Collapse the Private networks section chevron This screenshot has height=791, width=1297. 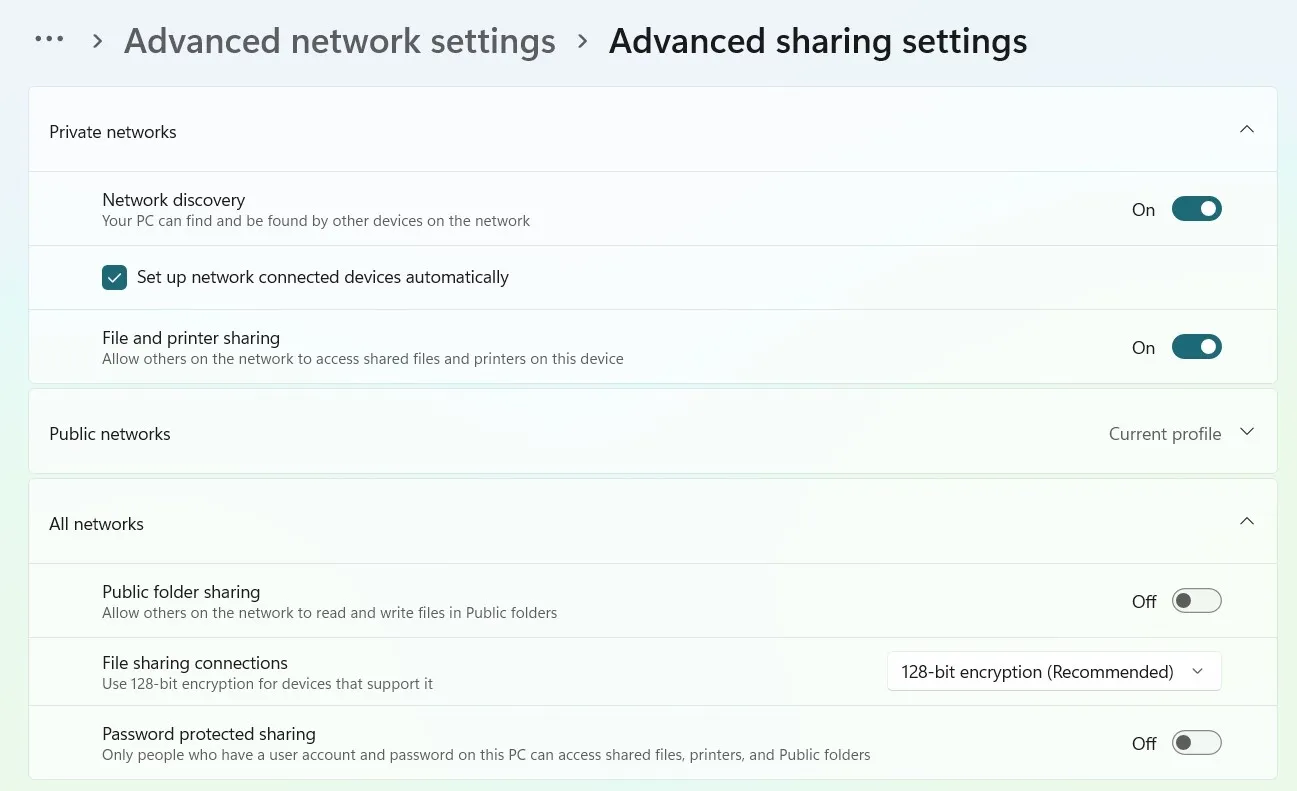(1246, 130)
